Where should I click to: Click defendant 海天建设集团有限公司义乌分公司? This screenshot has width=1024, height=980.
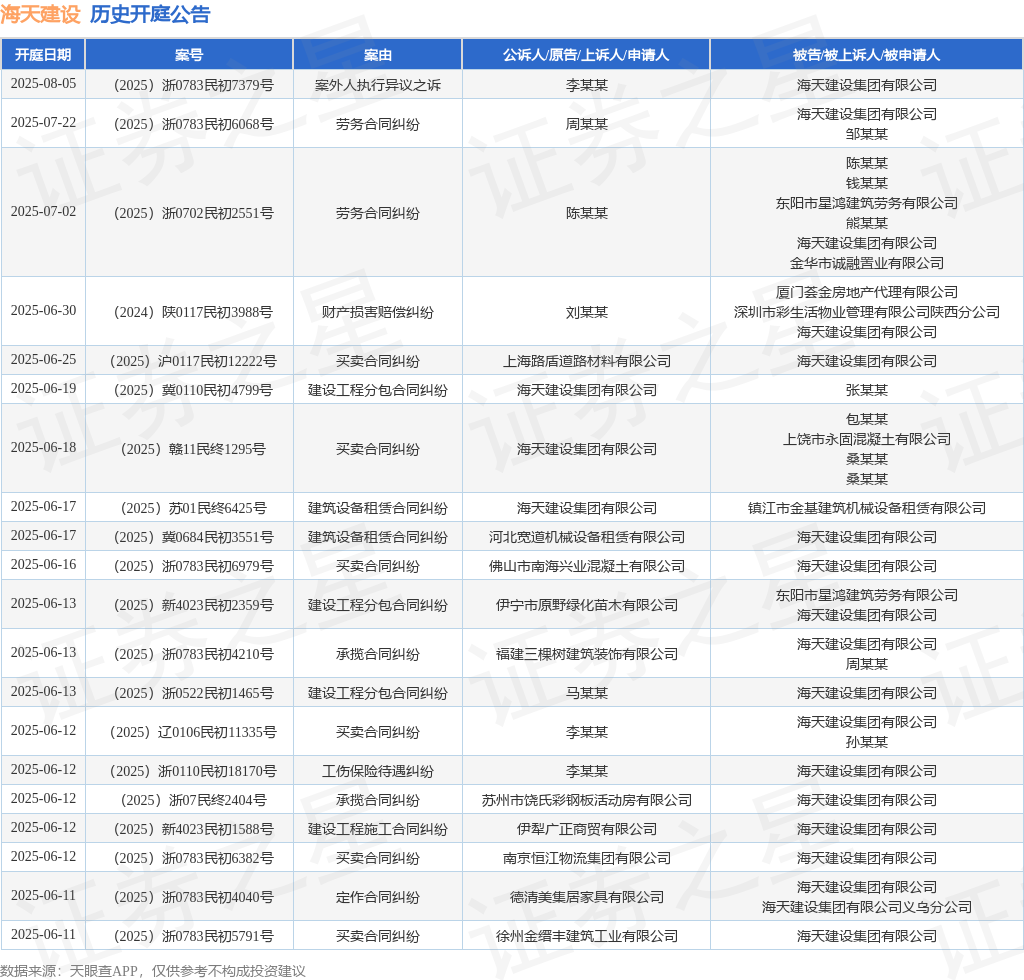(867, 907)
